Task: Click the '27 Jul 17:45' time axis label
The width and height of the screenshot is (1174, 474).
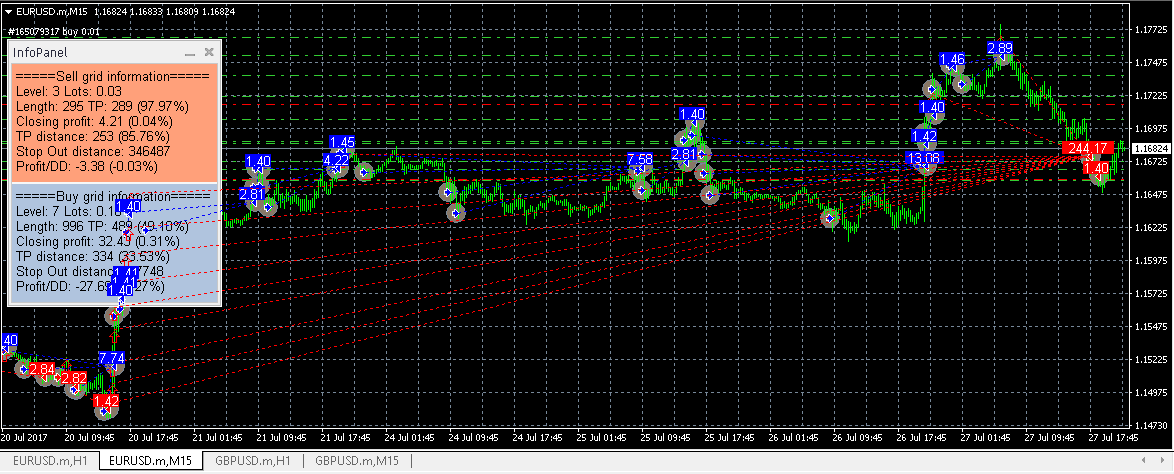Action: [x=1113, y=437]
